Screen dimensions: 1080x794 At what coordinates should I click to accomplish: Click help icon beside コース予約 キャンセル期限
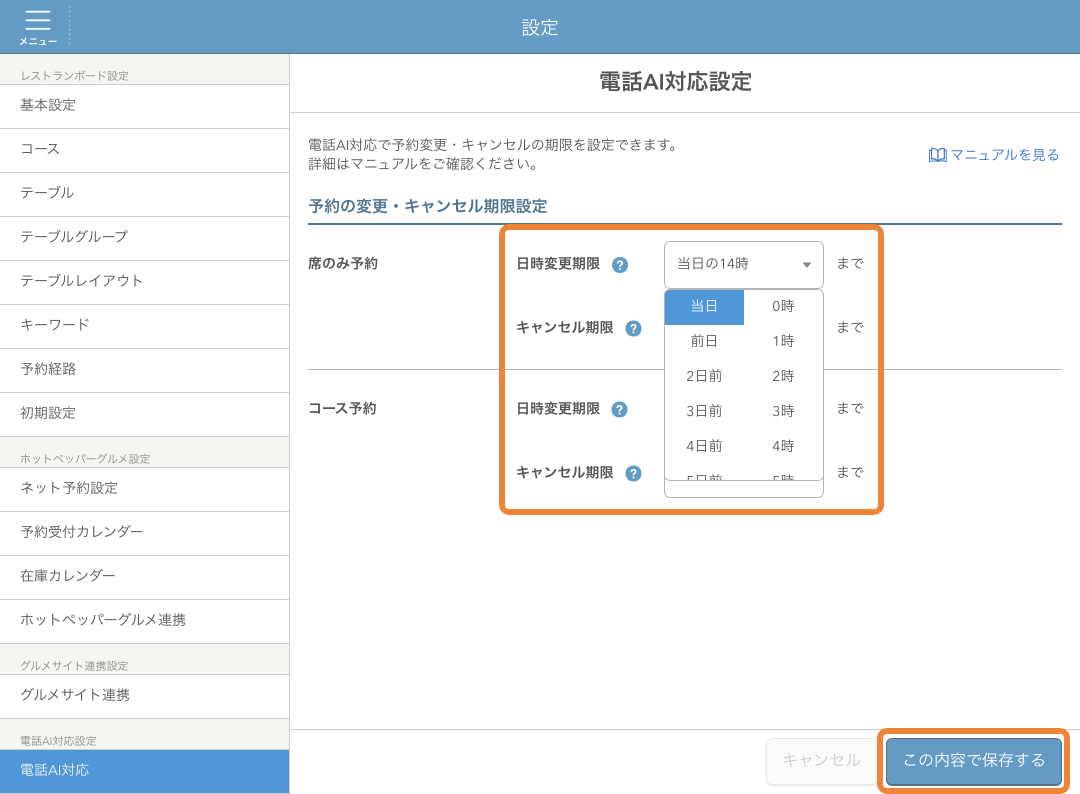(634, 474)
